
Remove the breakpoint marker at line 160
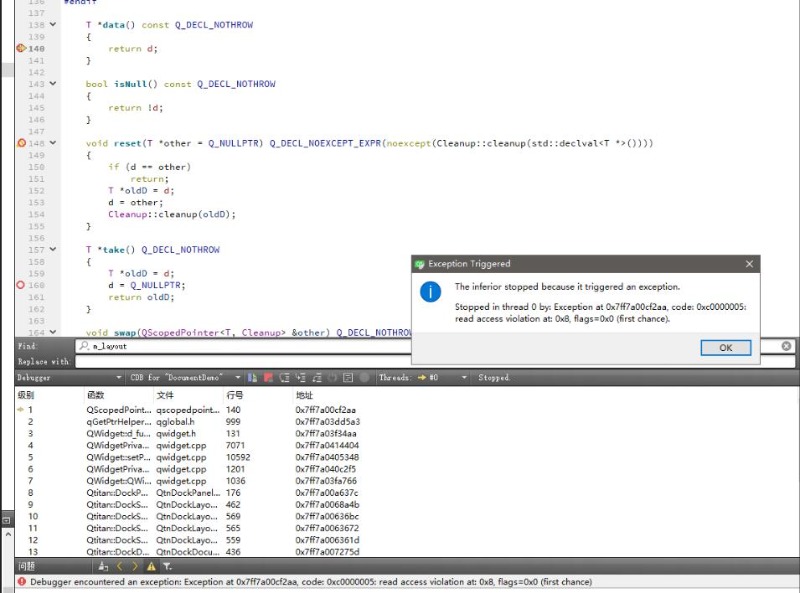(21, 285)
